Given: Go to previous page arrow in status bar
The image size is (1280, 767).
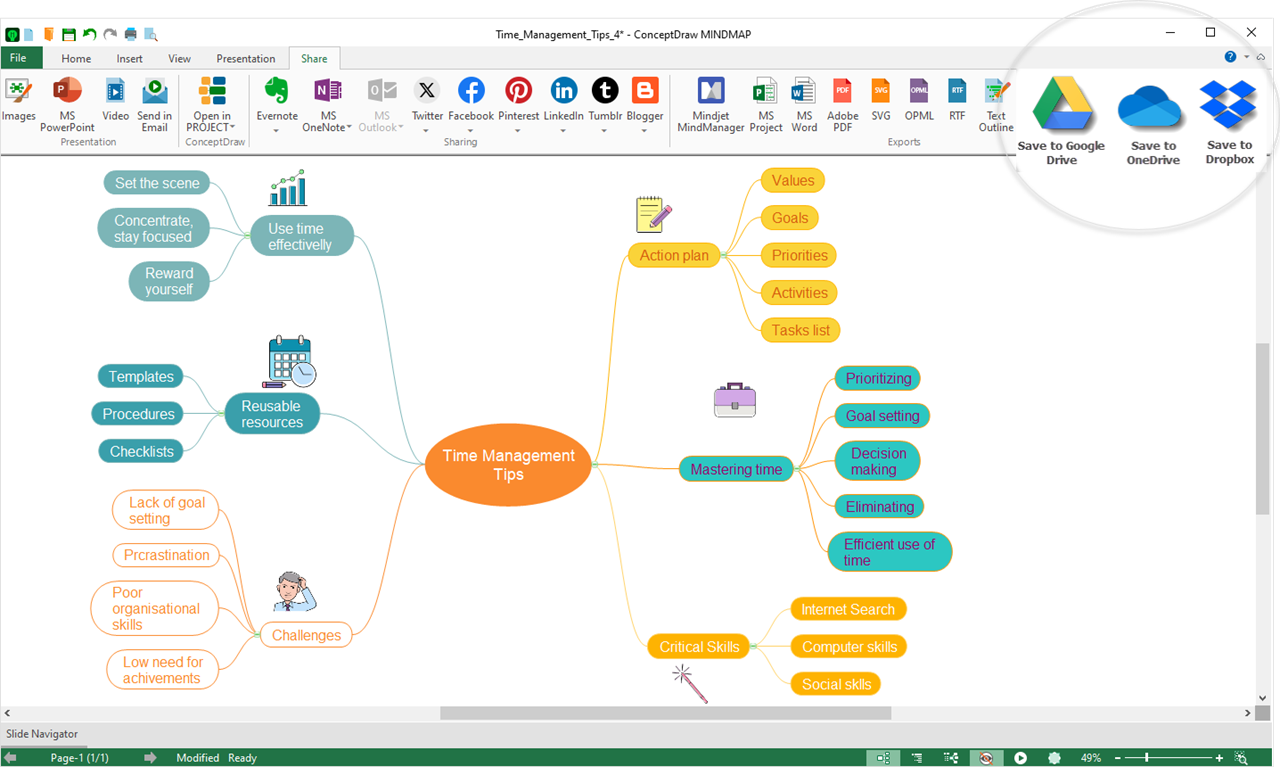Looking at the screenshot, I should coord(11,758).
